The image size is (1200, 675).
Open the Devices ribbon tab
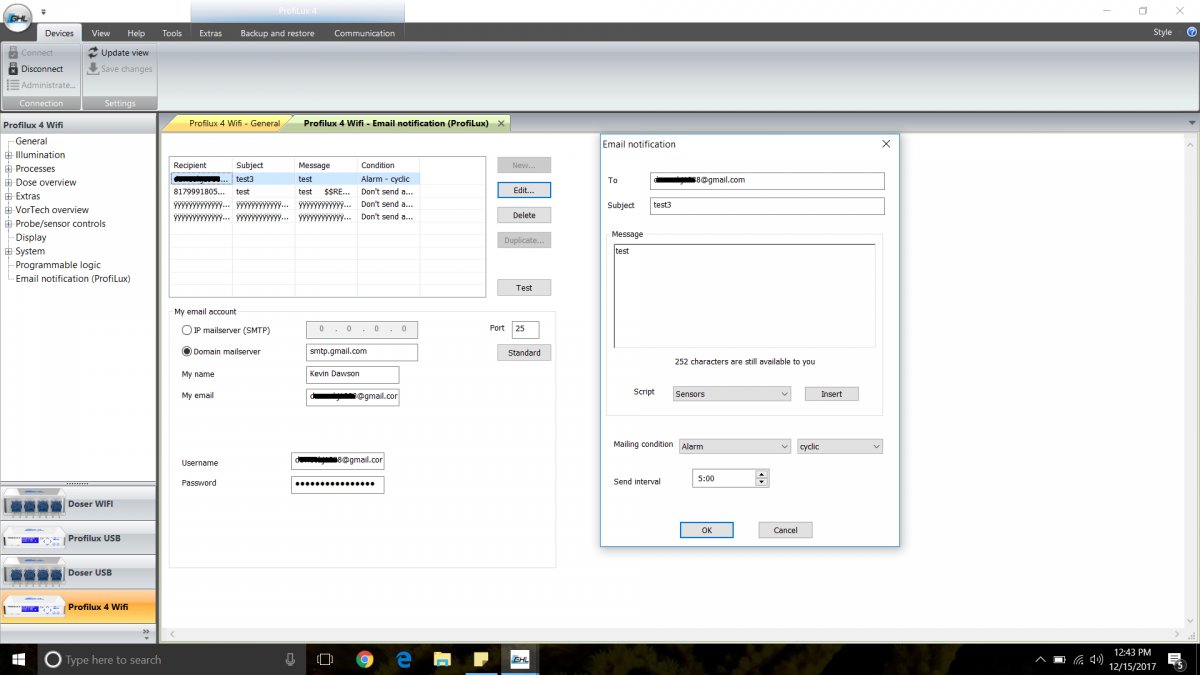click(x=59, y=33)
